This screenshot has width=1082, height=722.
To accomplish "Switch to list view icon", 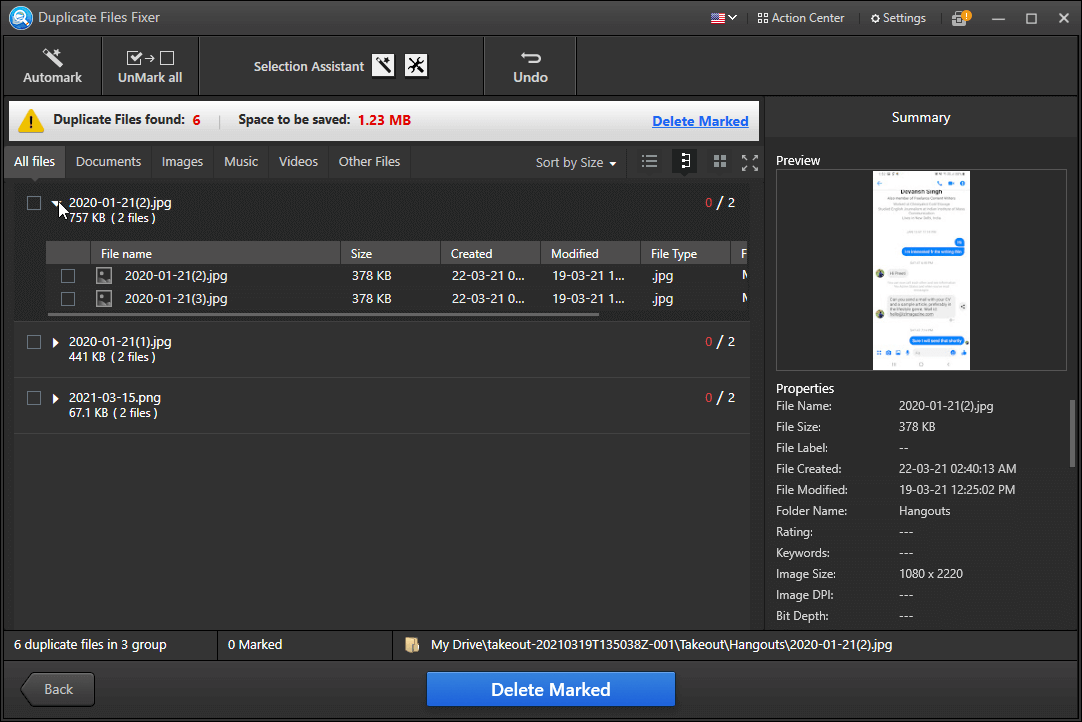I will (649, 162).
